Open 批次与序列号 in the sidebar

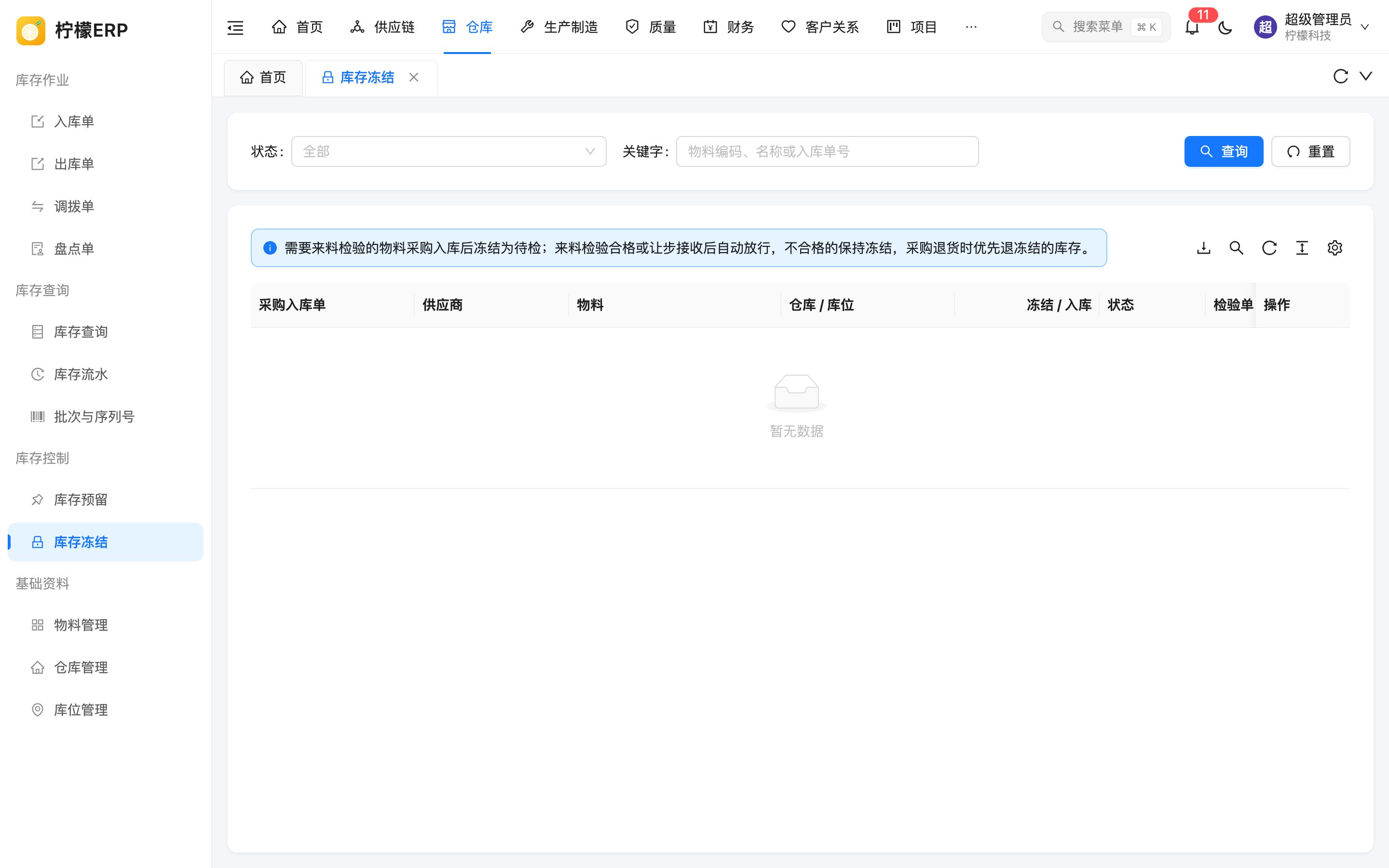(106, 417)
